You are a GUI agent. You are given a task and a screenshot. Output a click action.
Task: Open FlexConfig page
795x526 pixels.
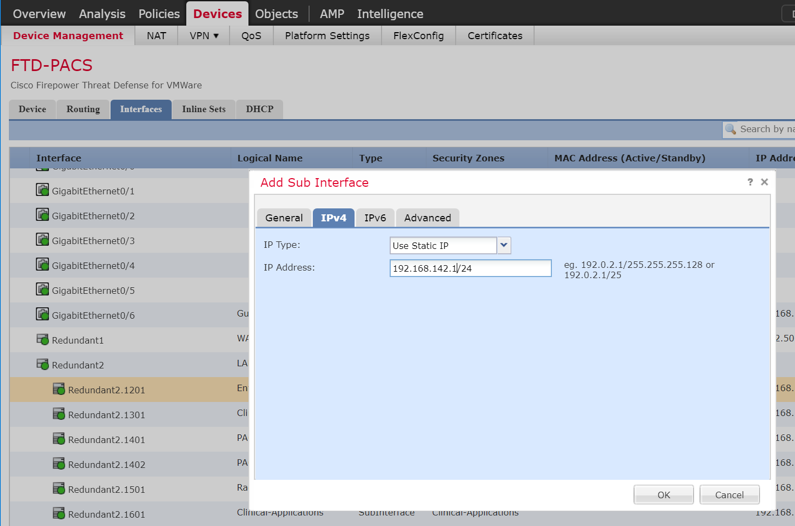tap(418, 36)
